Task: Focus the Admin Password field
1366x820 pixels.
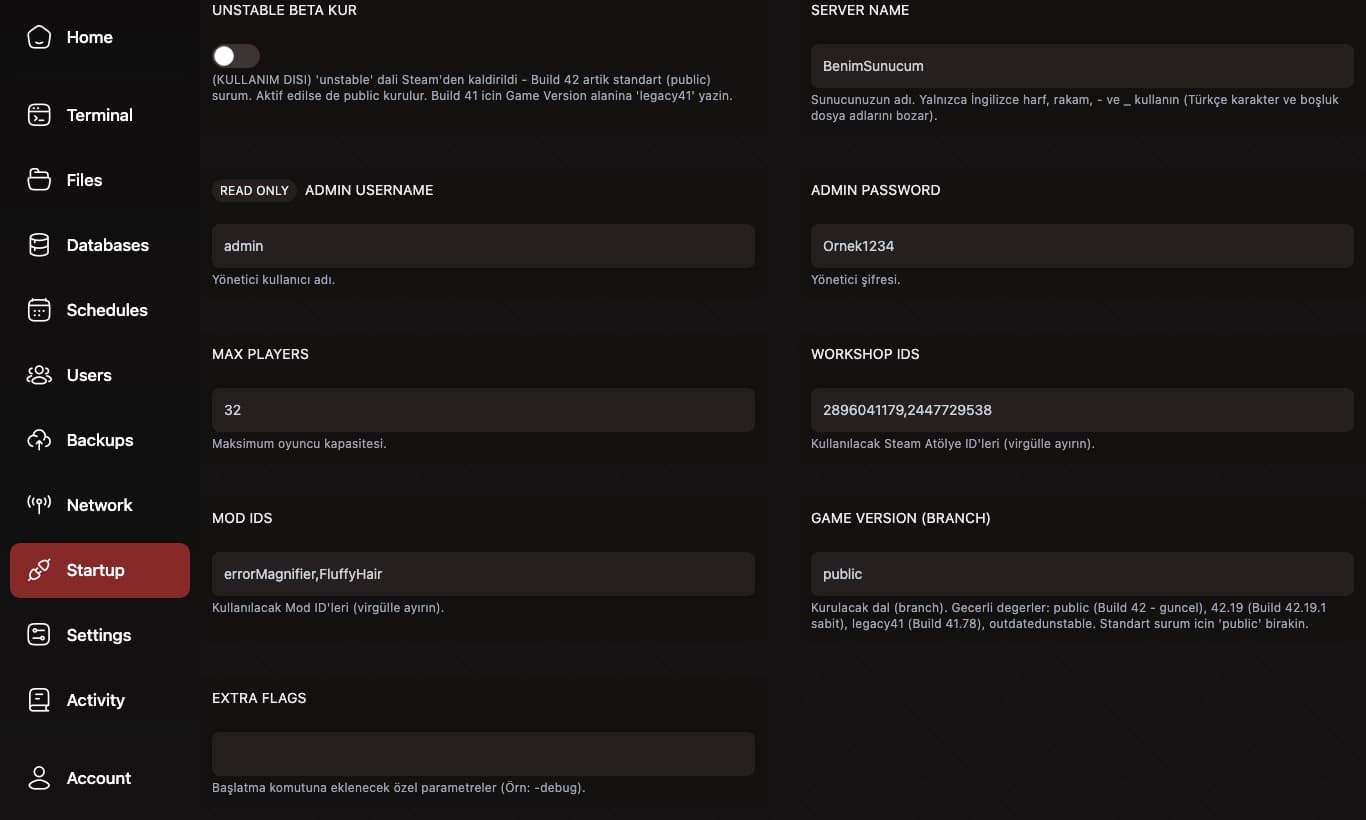Action: (x=1082, y=246)
